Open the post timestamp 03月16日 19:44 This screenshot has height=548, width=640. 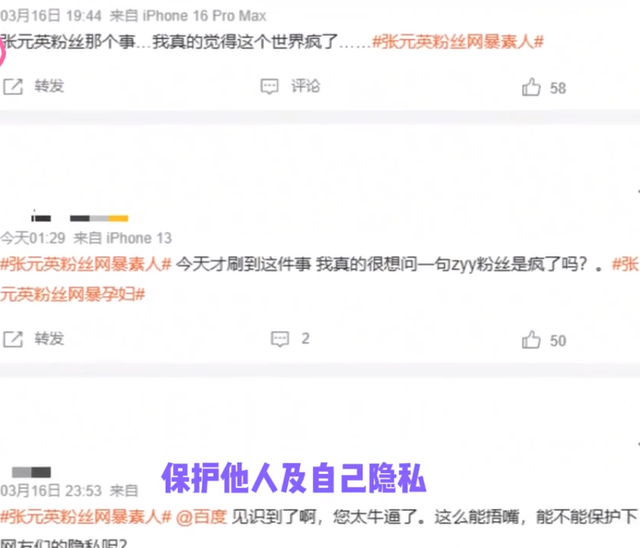point(51,16)
